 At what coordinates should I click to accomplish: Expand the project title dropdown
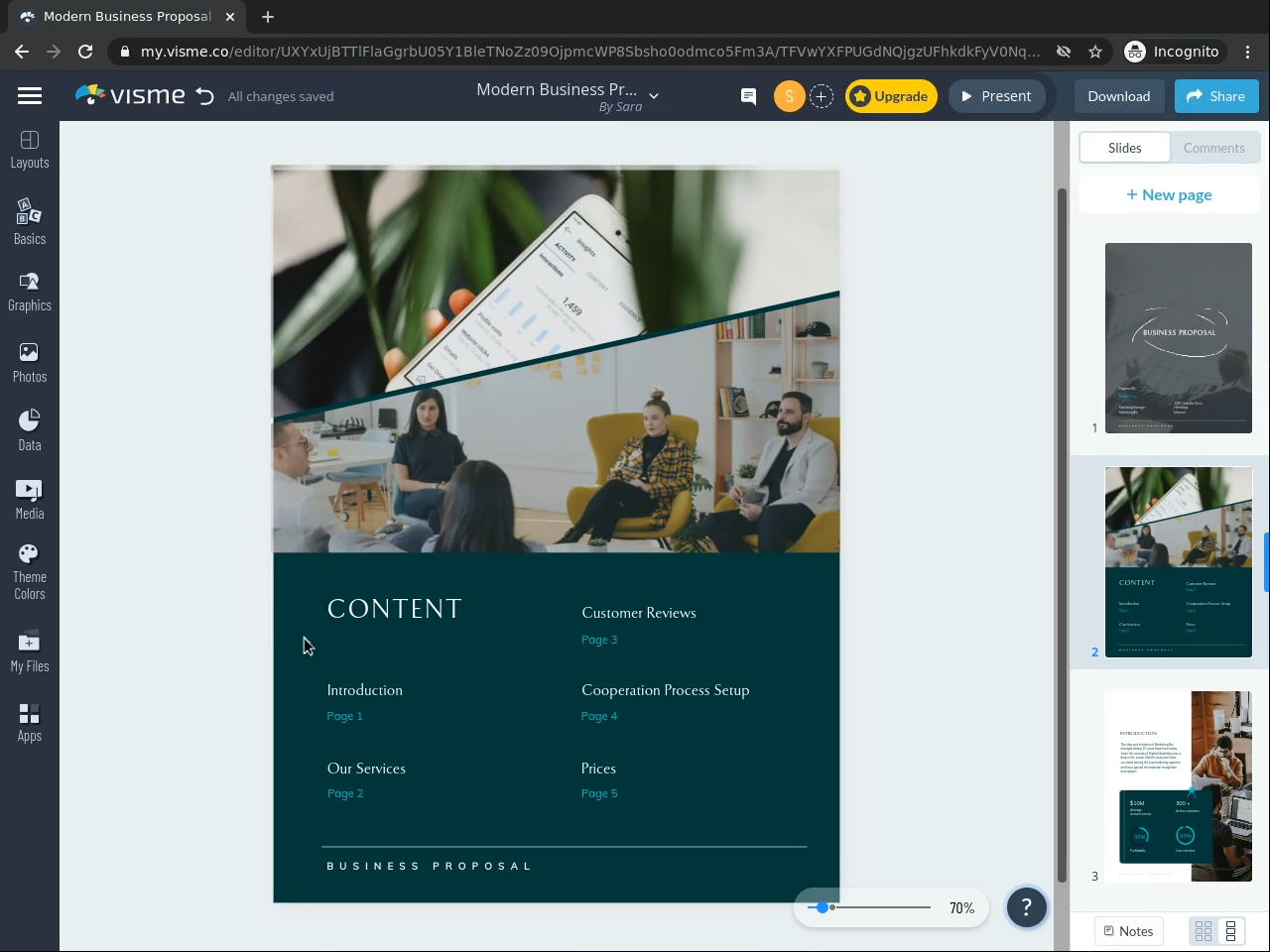click(x=654, y=96)
